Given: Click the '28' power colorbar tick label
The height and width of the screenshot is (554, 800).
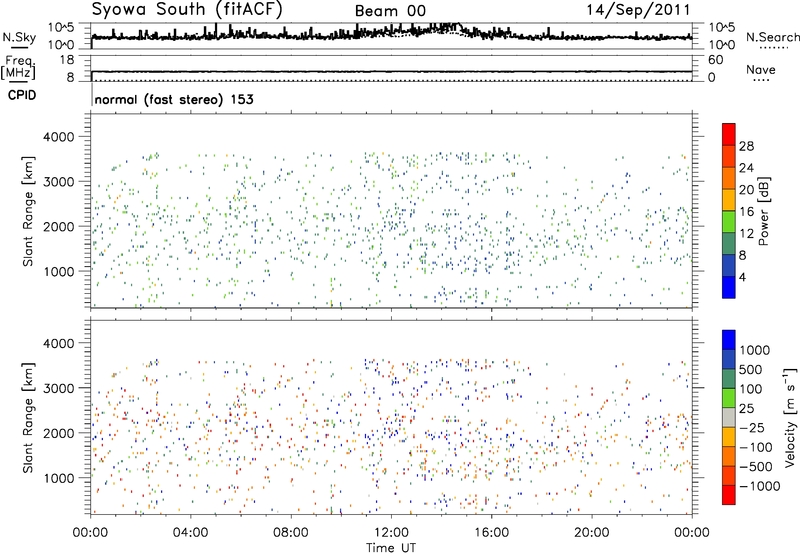Looking at the screenshot, I should tap(746, 146).
